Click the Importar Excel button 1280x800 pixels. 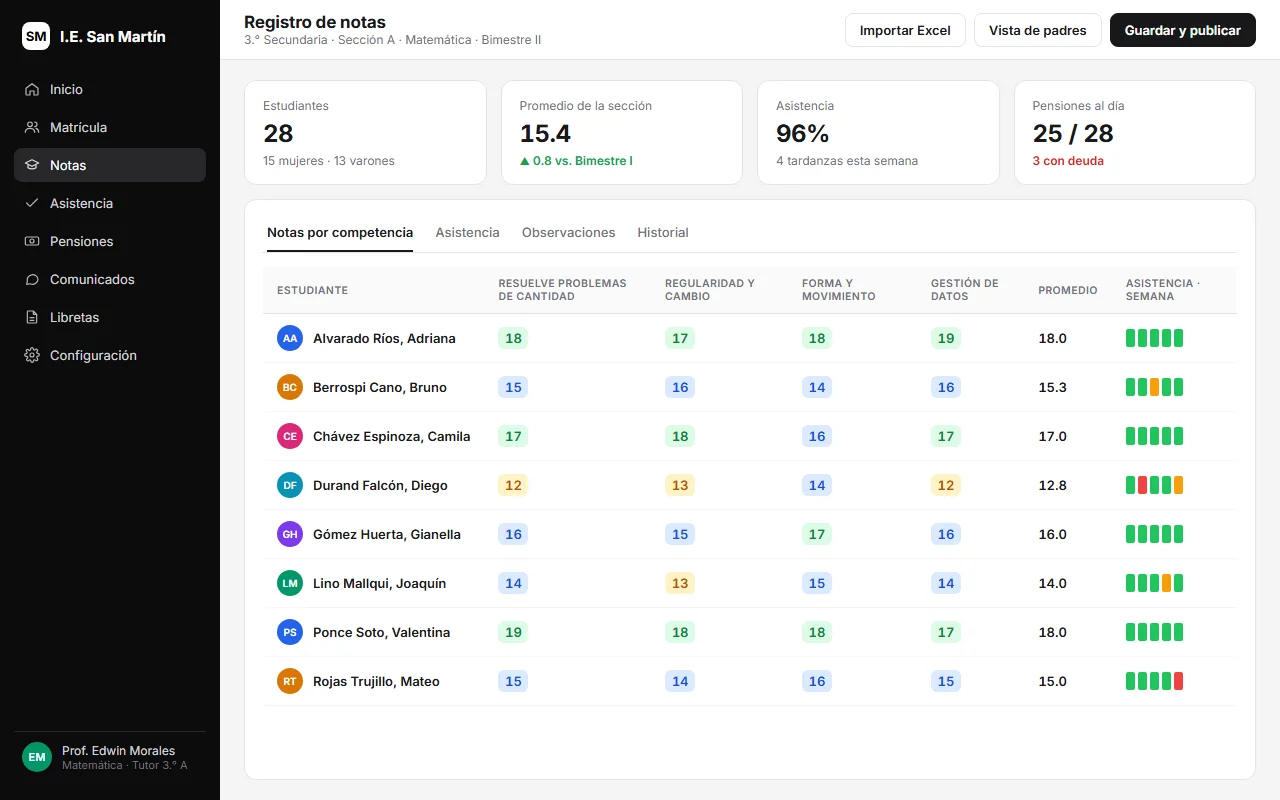(x=905, y=30)
